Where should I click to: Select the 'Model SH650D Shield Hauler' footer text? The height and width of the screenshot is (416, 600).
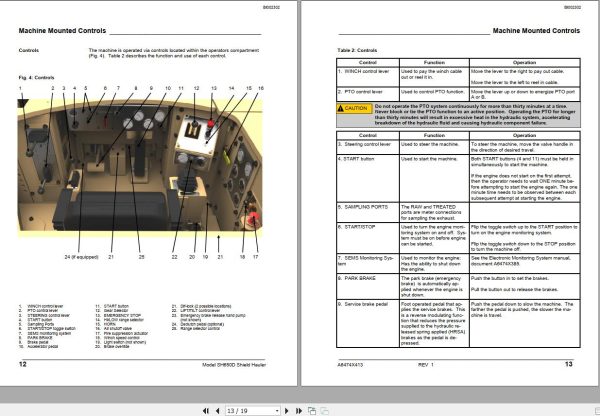coord(234,365)
